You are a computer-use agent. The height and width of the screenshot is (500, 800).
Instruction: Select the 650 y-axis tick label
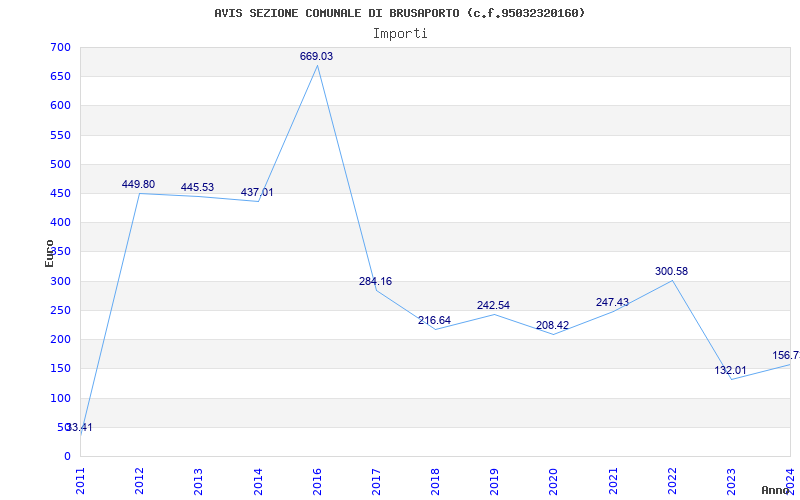[61, 77]
